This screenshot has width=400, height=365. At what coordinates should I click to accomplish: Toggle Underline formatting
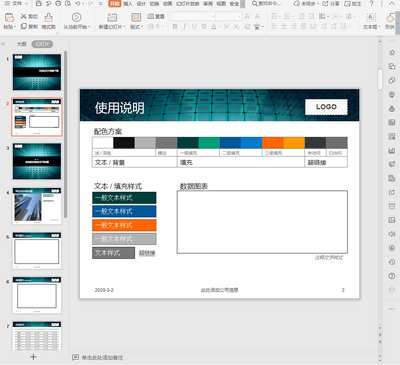194,27
